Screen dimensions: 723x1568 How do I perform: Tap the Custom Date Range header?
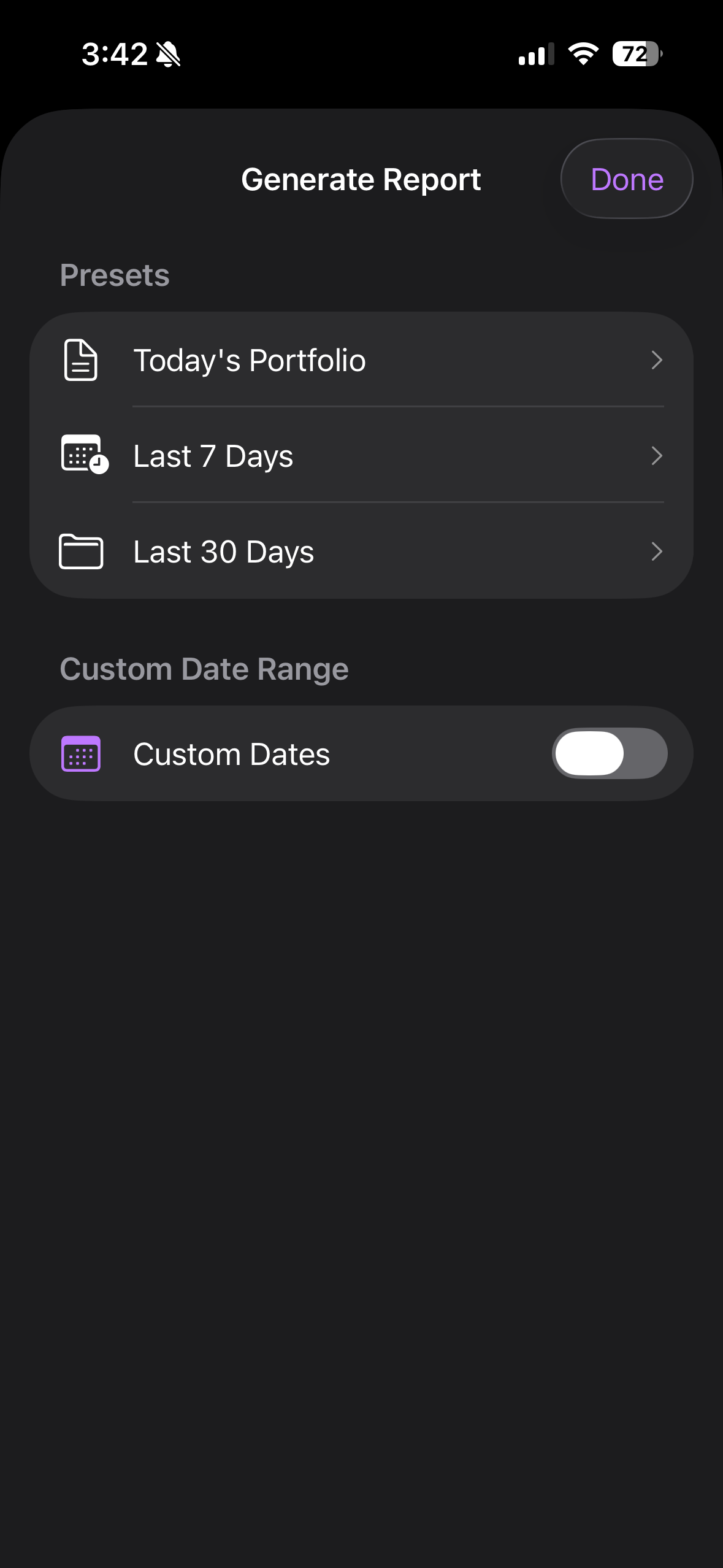(x=204, y=669)
